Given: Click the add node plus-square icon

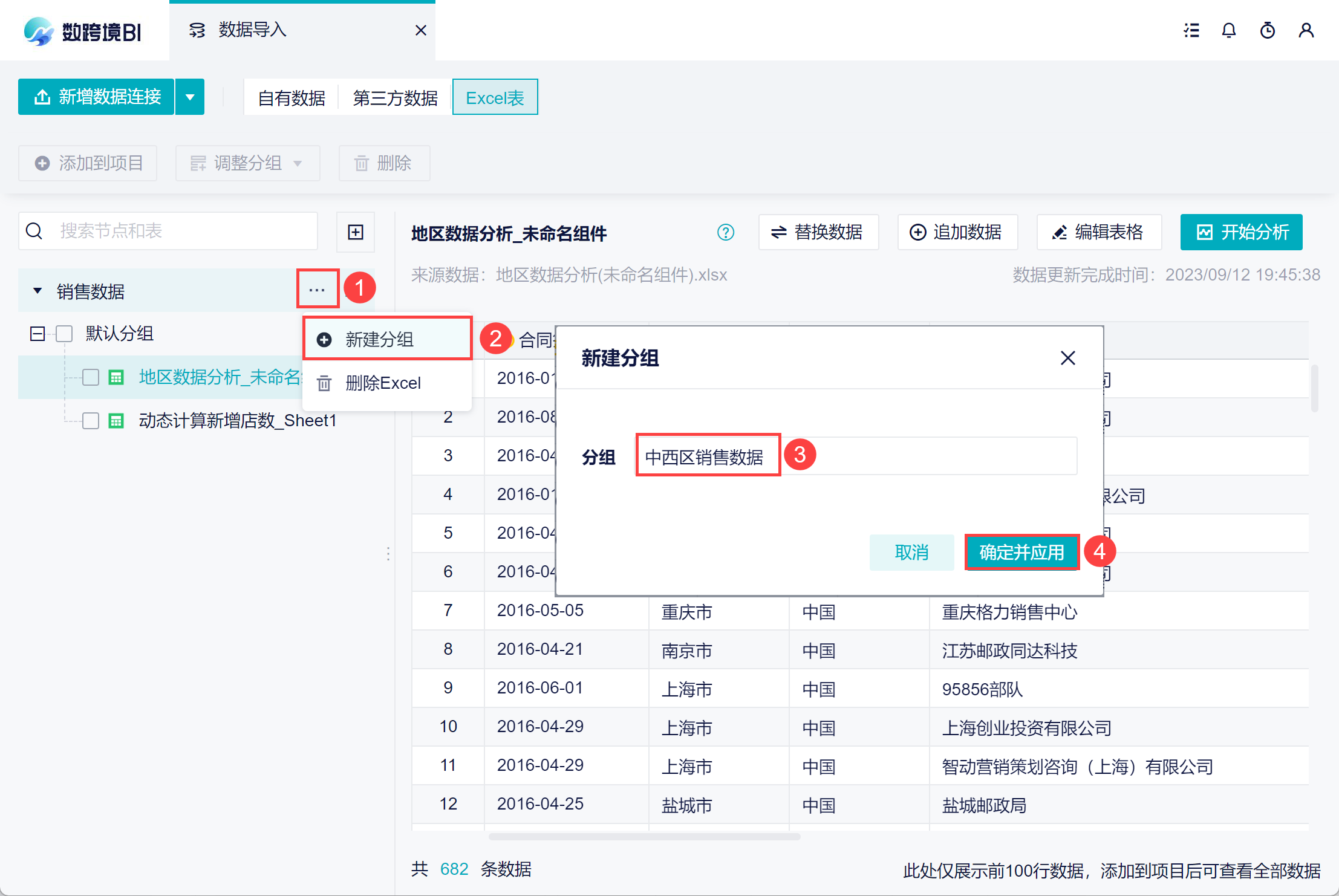Looking at the screenshot, I should coord(356,232).
